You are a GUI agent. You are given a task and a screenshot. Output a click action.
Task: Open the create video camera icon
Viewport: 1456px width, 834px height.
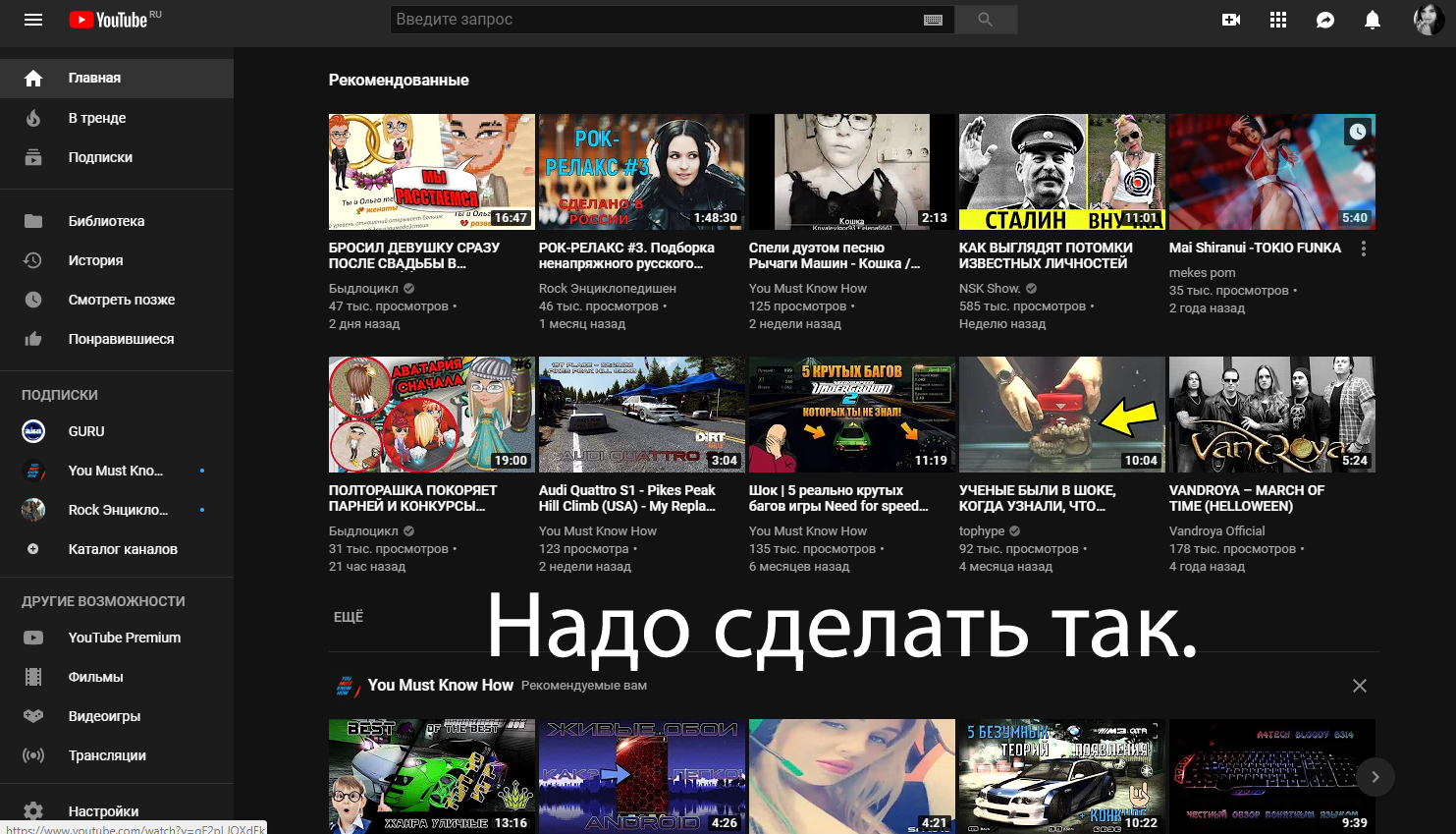[x=1231, y=20]
